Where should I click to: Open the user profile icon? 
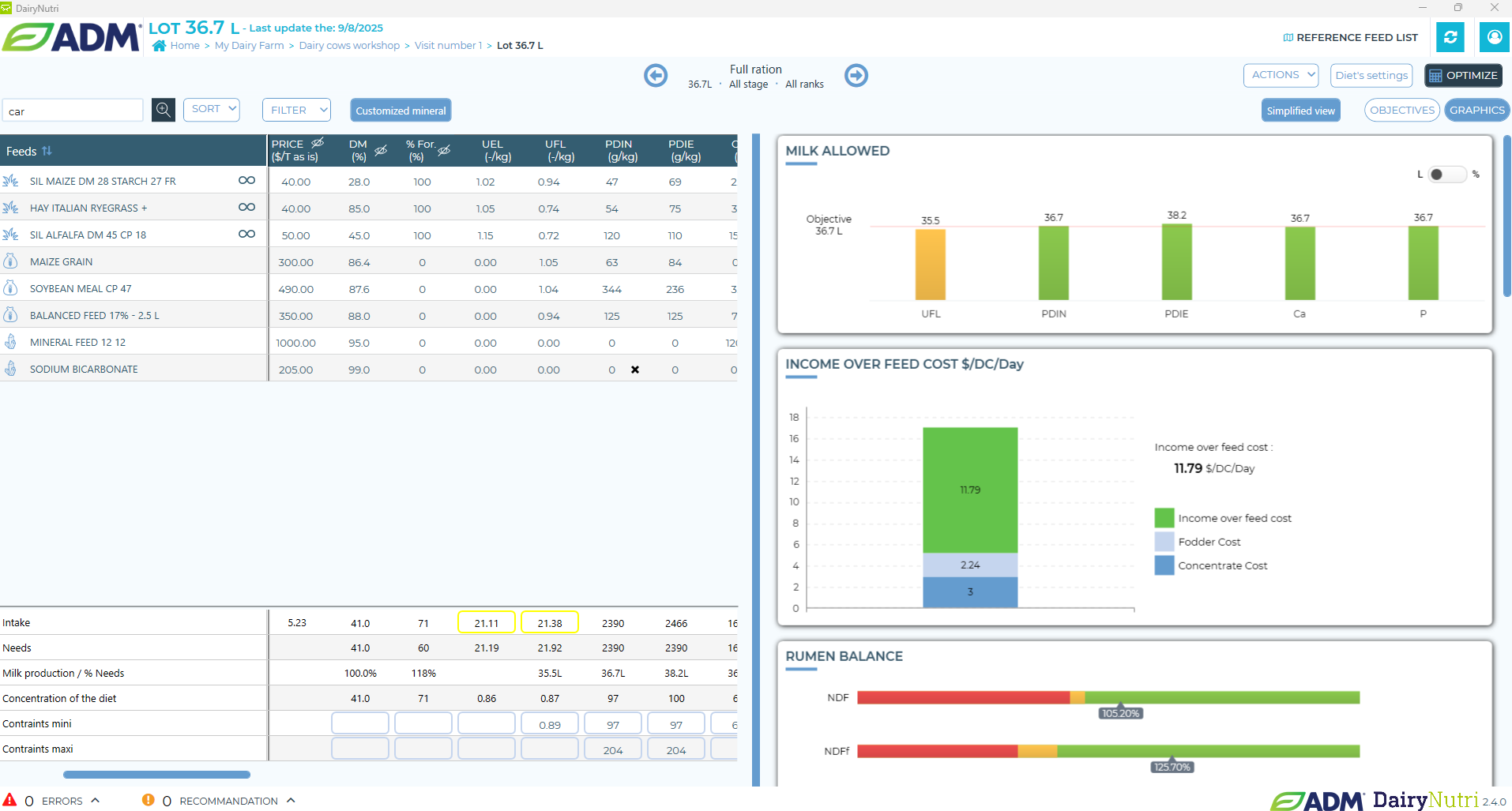1494,36
